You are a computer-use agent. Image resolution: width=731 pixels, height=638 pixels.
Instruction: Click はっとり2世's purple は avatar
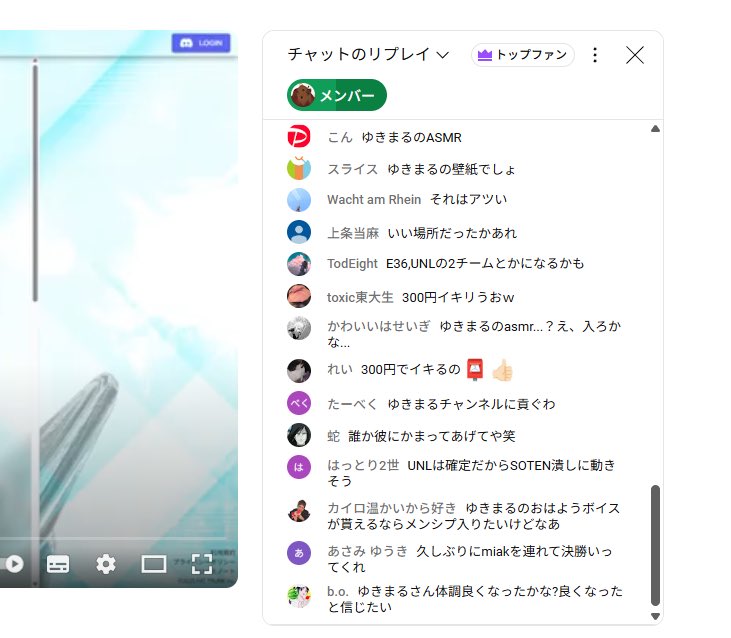tap(299, 467)
